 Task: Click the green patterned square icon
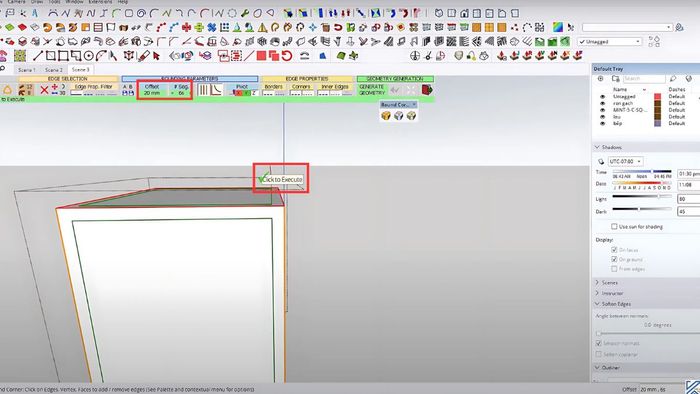click(x=20, y=56)
